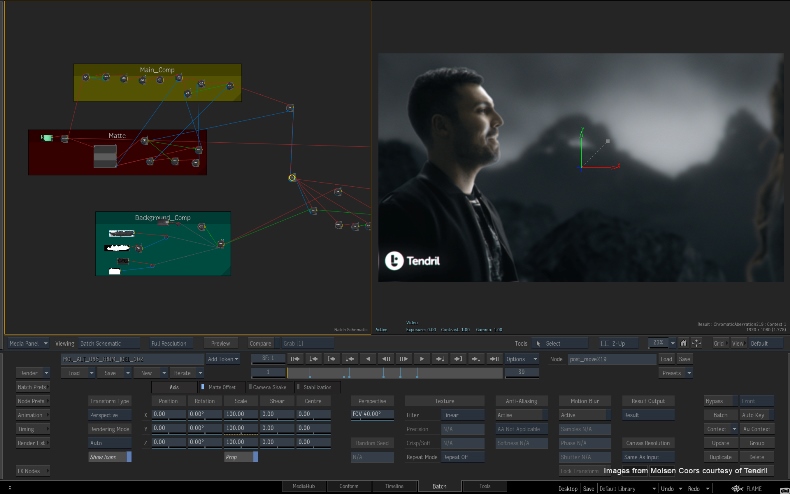Click the Flame logo in bottom bar
Image resolution: width=790 pixels, height=494 pixels.
tap(738, 488)
